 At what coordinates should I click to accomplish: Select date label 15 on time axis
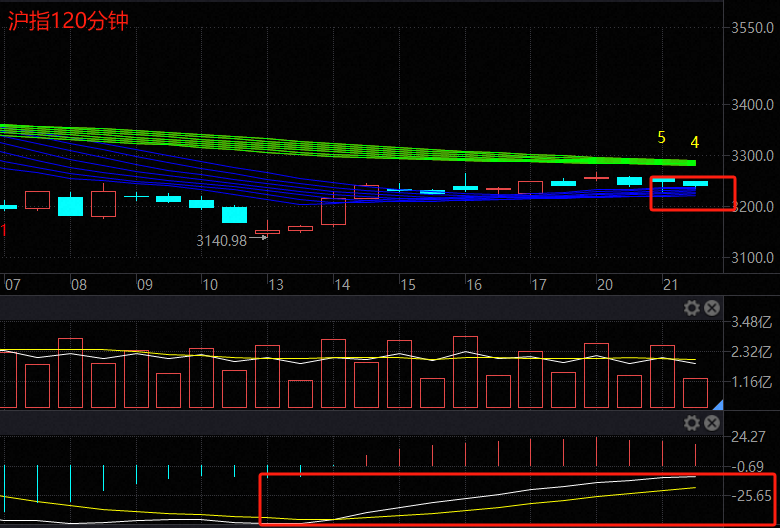coord(407,285)
